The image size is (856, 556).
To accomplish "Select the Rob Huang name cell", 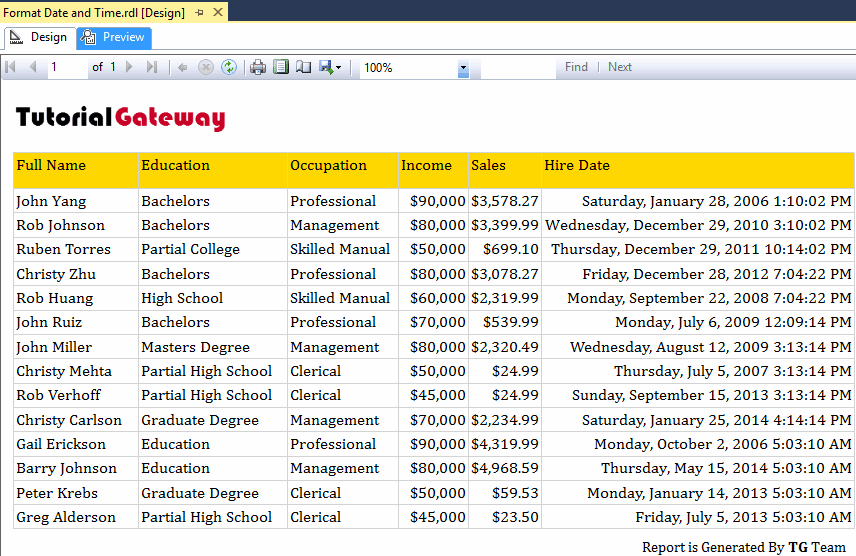I will [76, 298].
